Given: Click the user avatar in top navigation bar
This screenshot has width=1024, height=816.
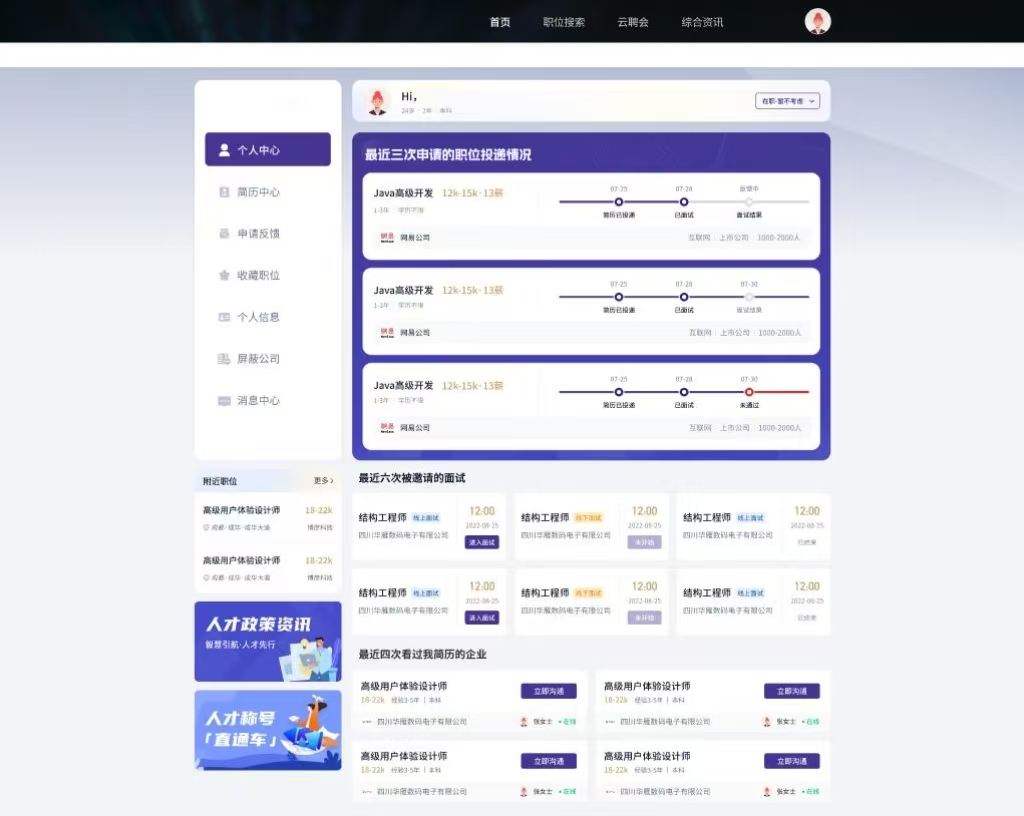Looking at the screenshot, I should click(x=817, y=22).
